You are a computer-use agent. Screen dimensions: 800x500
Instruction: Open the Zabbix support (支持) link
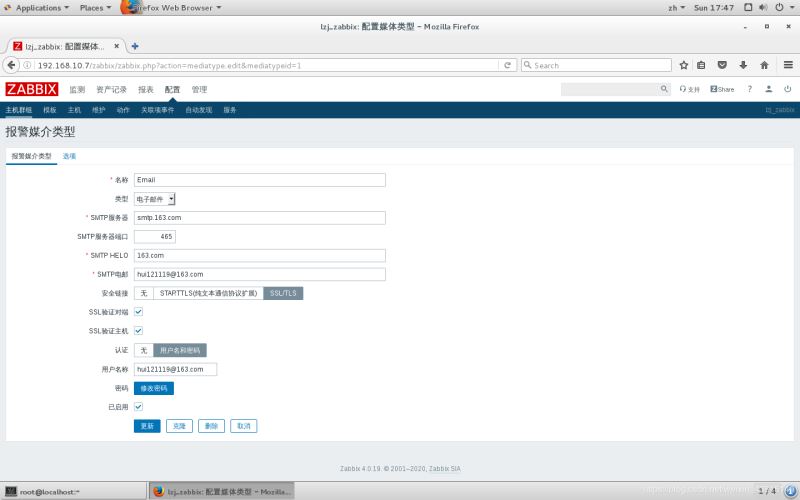(x=689, y=89)
